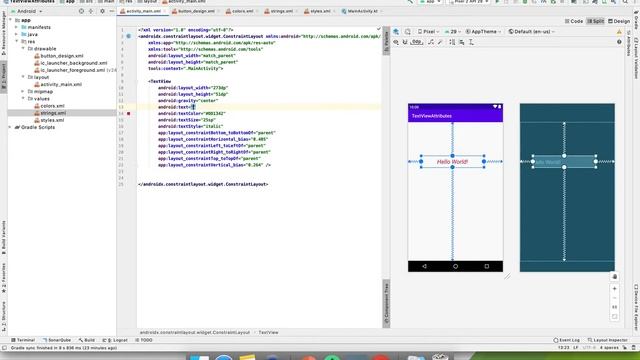Open the Pixel device dropdown
This screenshot has height=360, width=640.
click(x=428, y=31)
